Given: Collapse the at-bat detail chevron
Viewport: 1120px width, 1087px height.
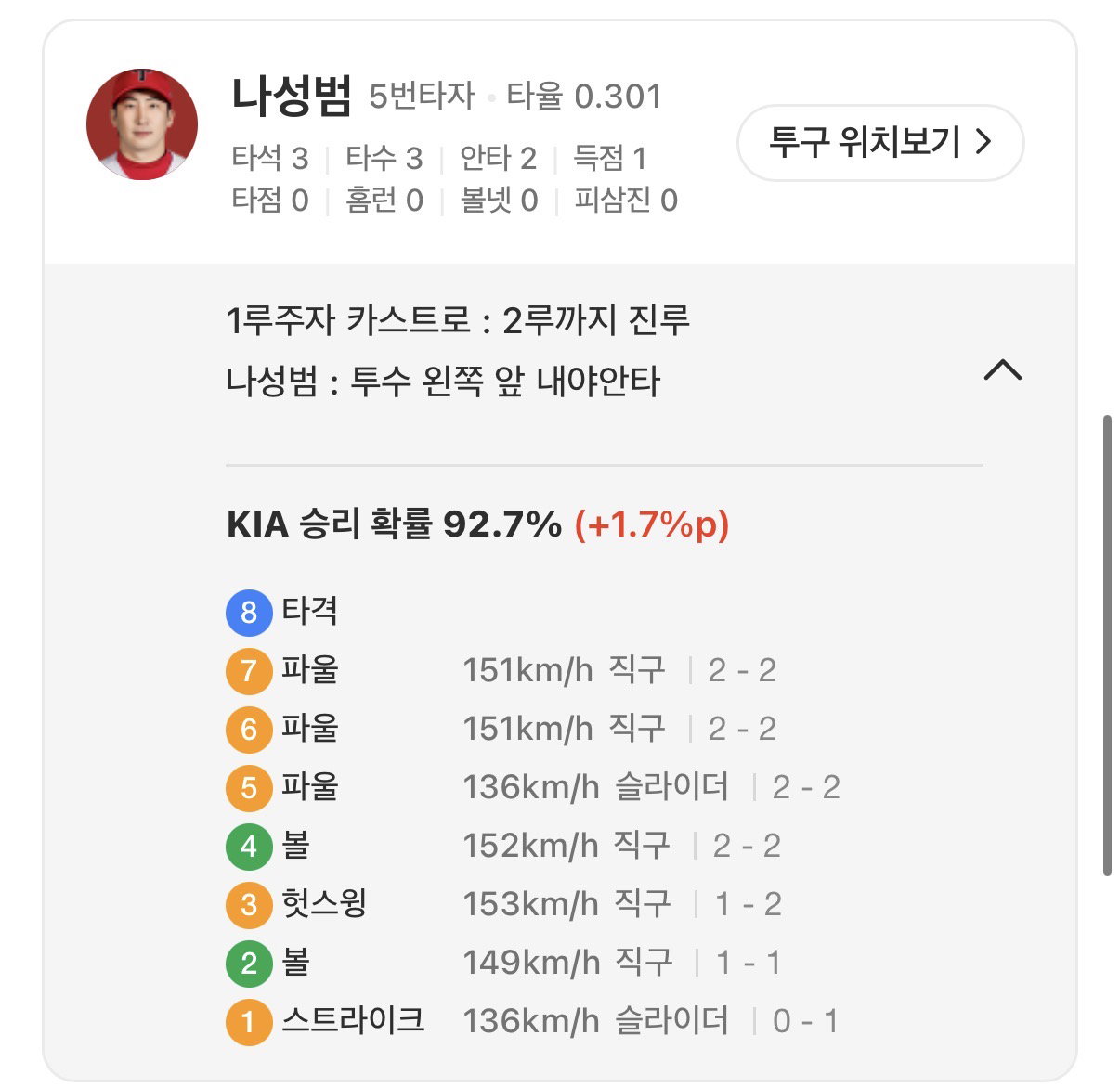Looking at the screenshot, I should click(1002, 370).
